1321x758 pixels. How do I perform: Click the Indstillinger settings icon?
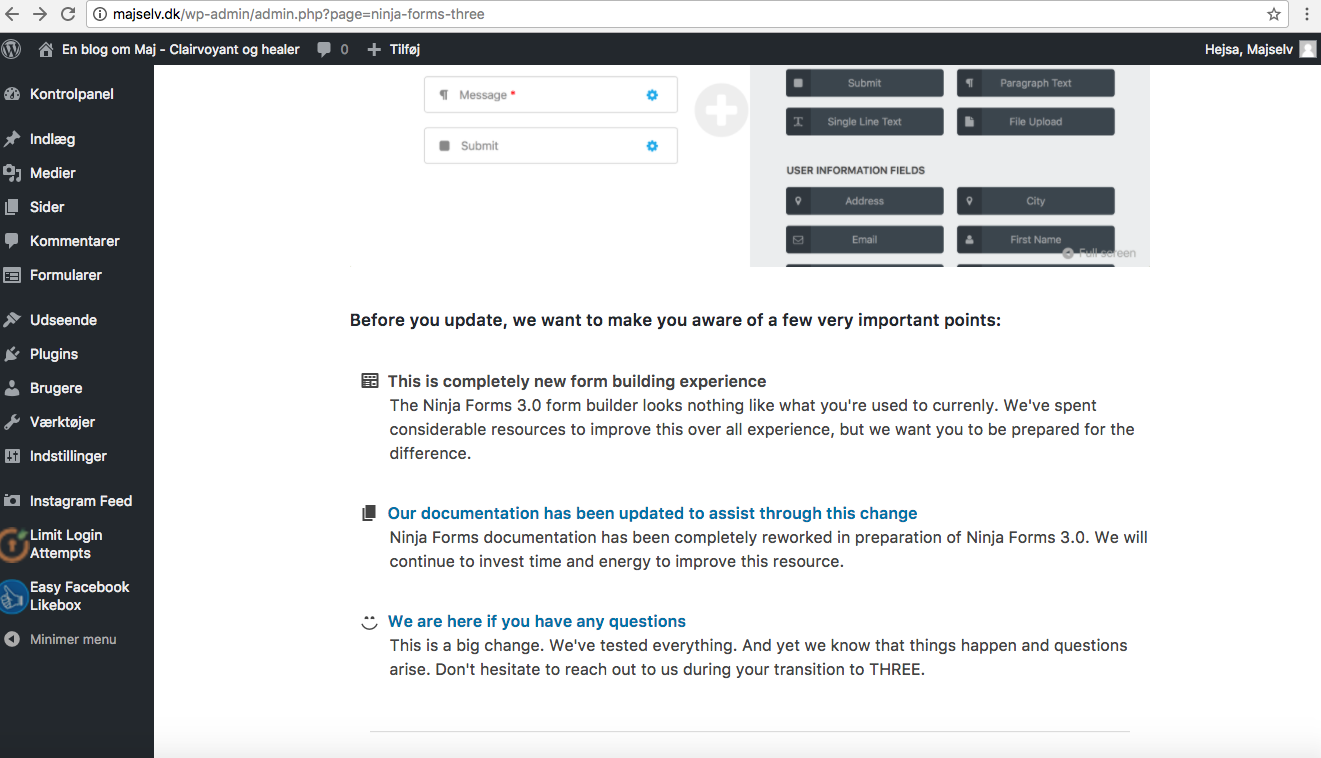click(12, 456)
